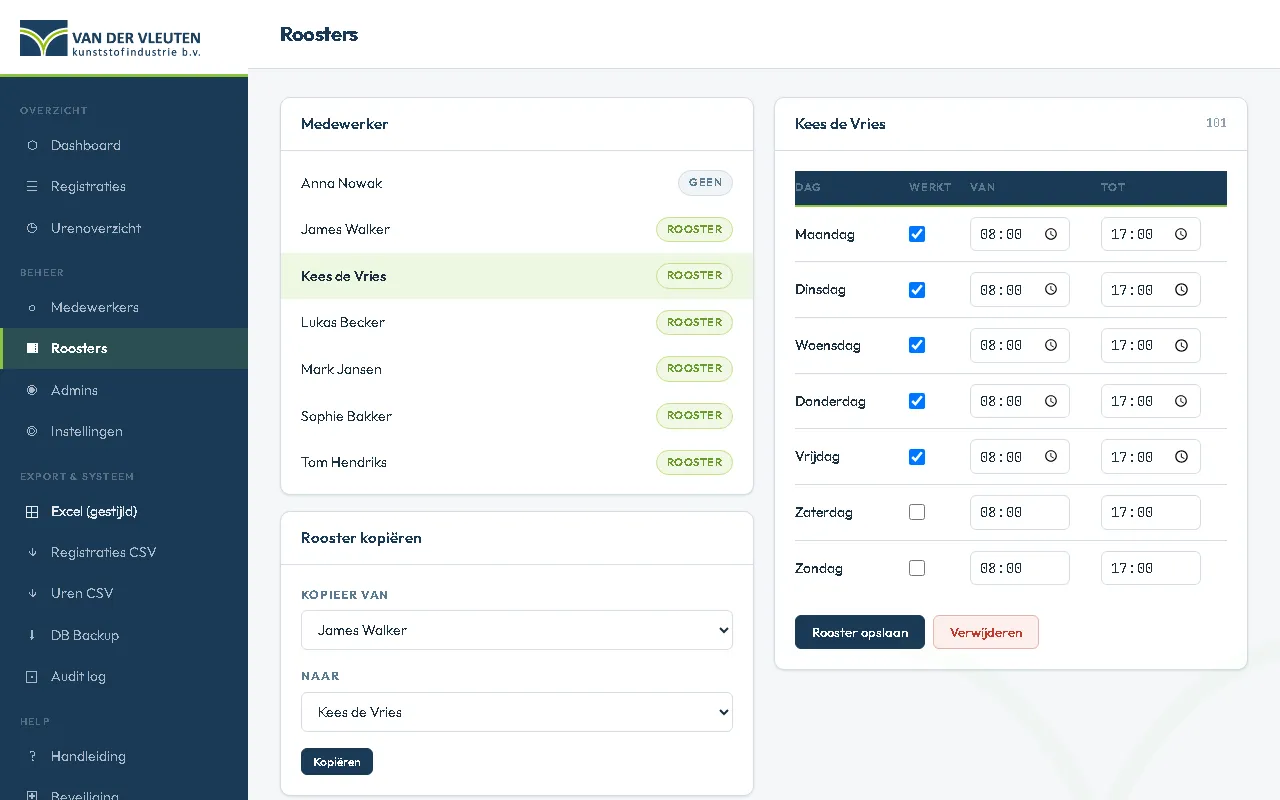This screenshot has height=800, width=1280.
Task: Click the Verwijderen button
Action: [x=986, y=632]
